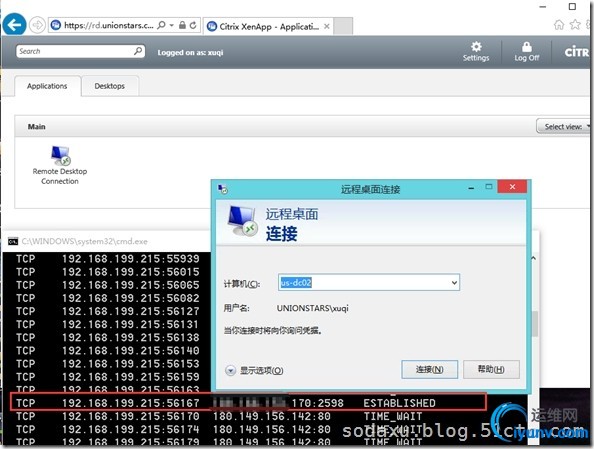594x449 pixels.
Task: Switch to the Applications tab
Action: [x=47, y=86]
